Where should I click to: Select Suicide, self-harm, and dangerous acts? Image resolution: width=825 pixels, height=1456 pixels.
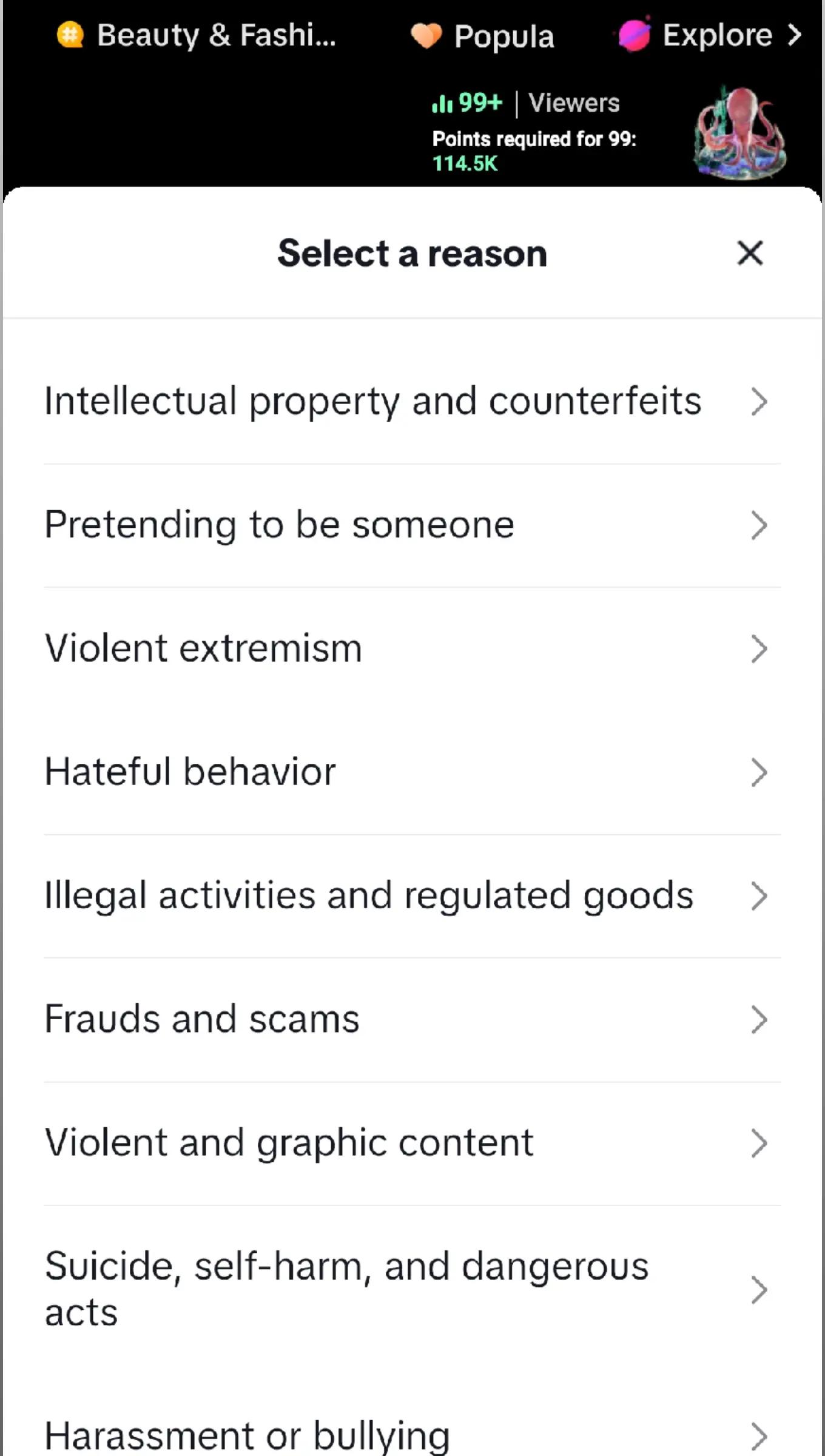point(412,1289)
